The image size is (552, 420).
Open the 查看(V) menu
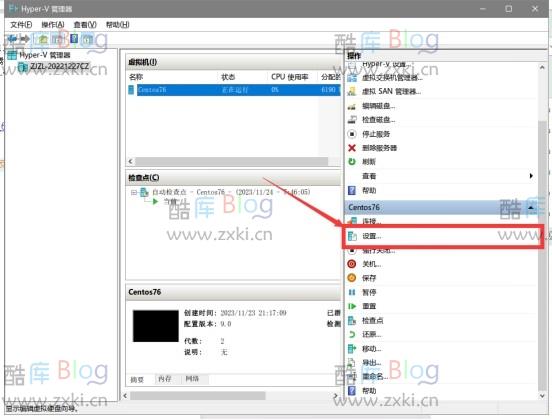coord(85,25)
